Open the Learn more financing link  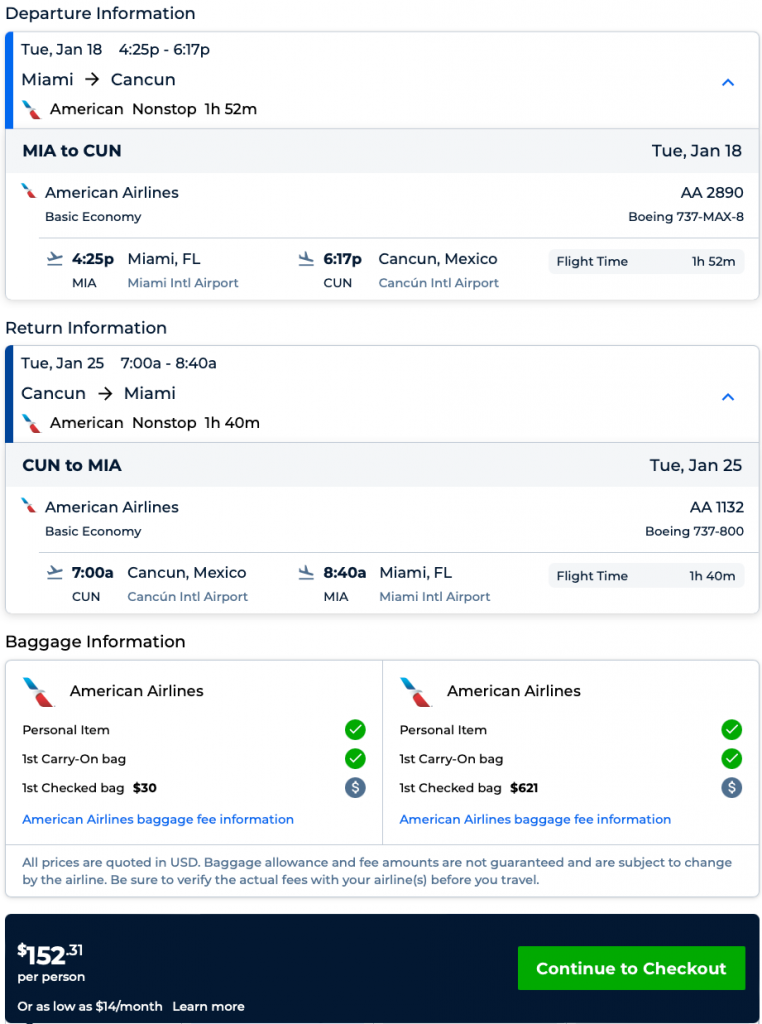(208, 1006)
